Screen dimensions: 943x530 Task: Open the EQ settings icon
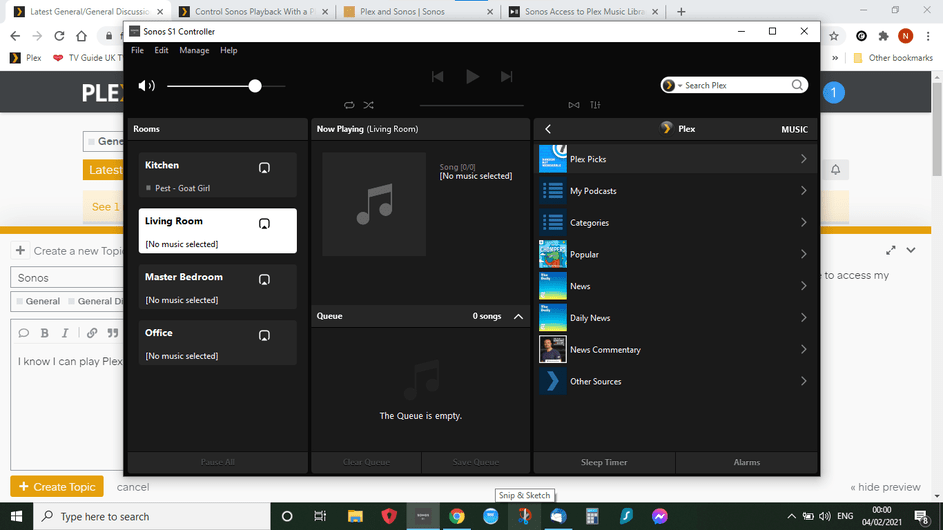[x=595, y=105]
